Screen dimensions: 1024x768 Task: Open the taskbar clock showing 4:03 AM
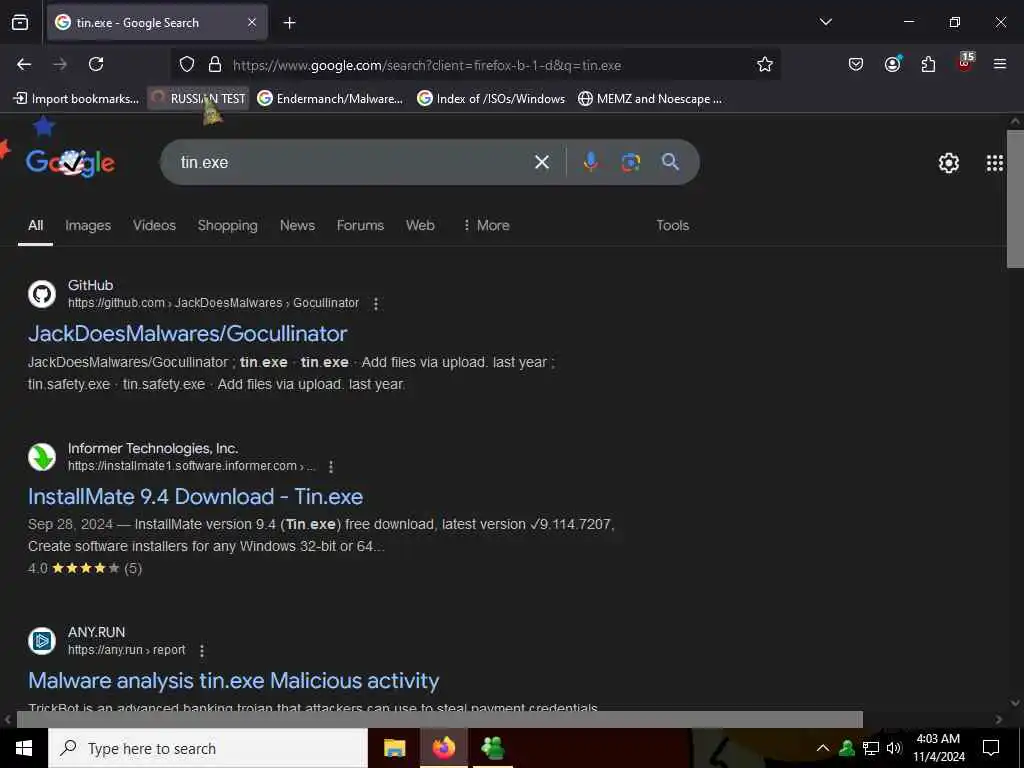point(938,748)
